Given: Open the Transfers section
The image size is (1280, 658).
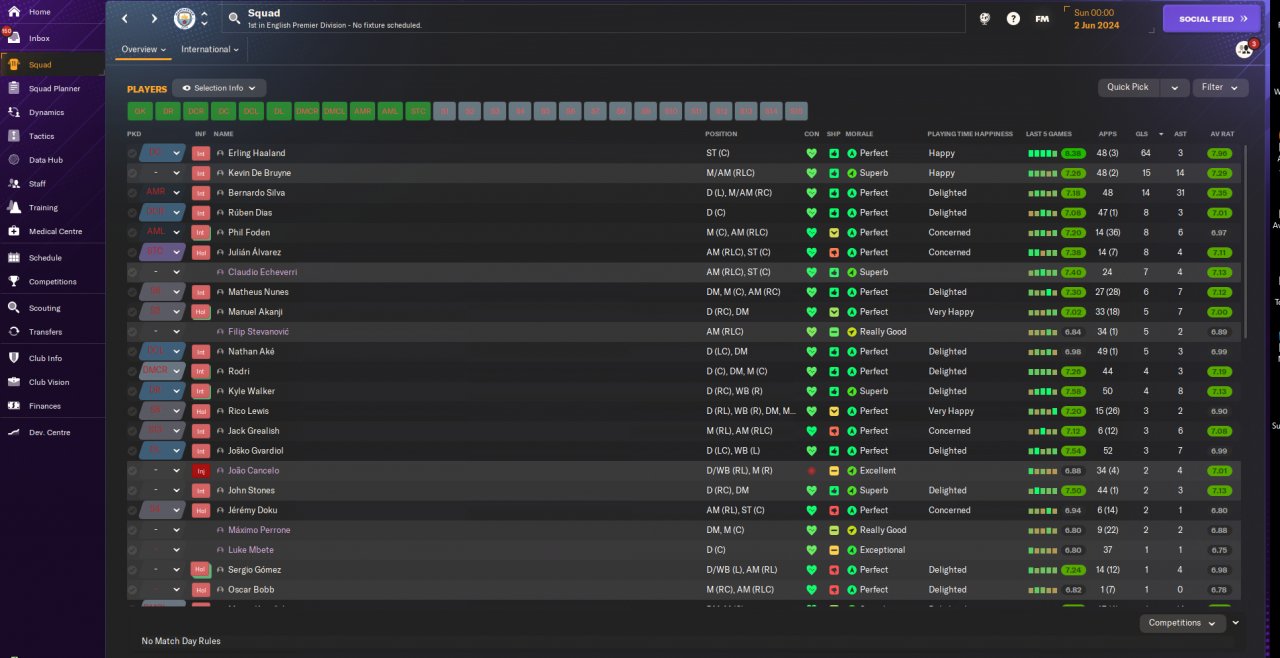Looking at the screenshot, I should (45, 332).
